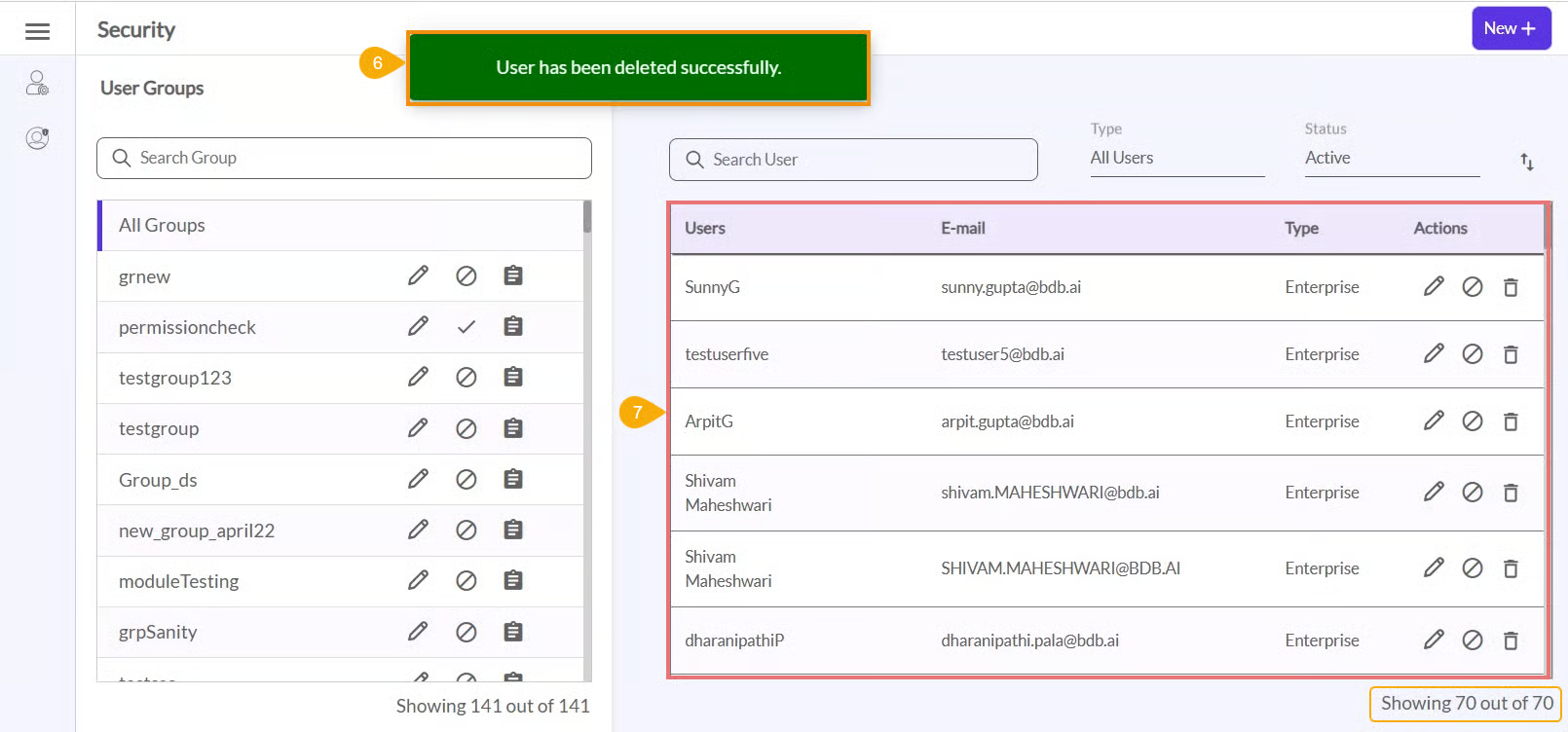This screenshot has width=1568, height=732.
Task: Click the New button
Action: point(1511,29)
